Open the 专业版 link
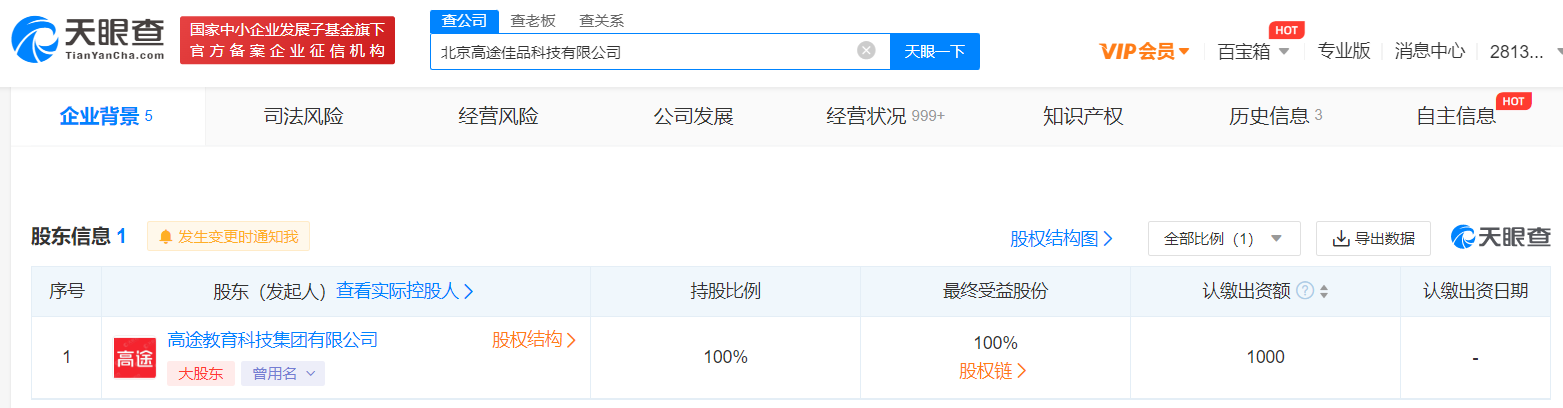 click(1344, 51)
